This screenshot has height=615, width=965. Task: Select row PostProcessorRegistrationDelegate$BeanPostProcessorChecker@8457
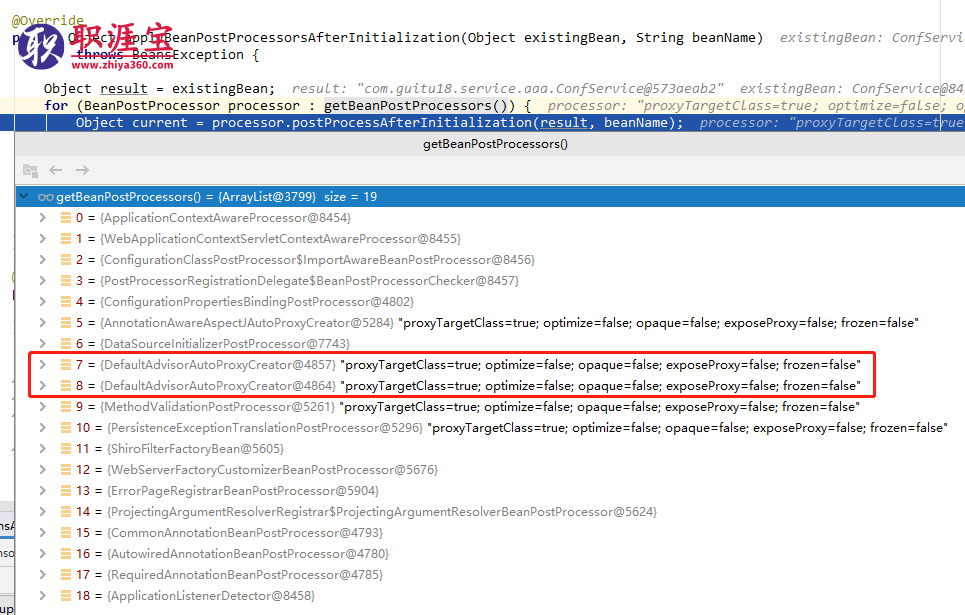point(490,280)
